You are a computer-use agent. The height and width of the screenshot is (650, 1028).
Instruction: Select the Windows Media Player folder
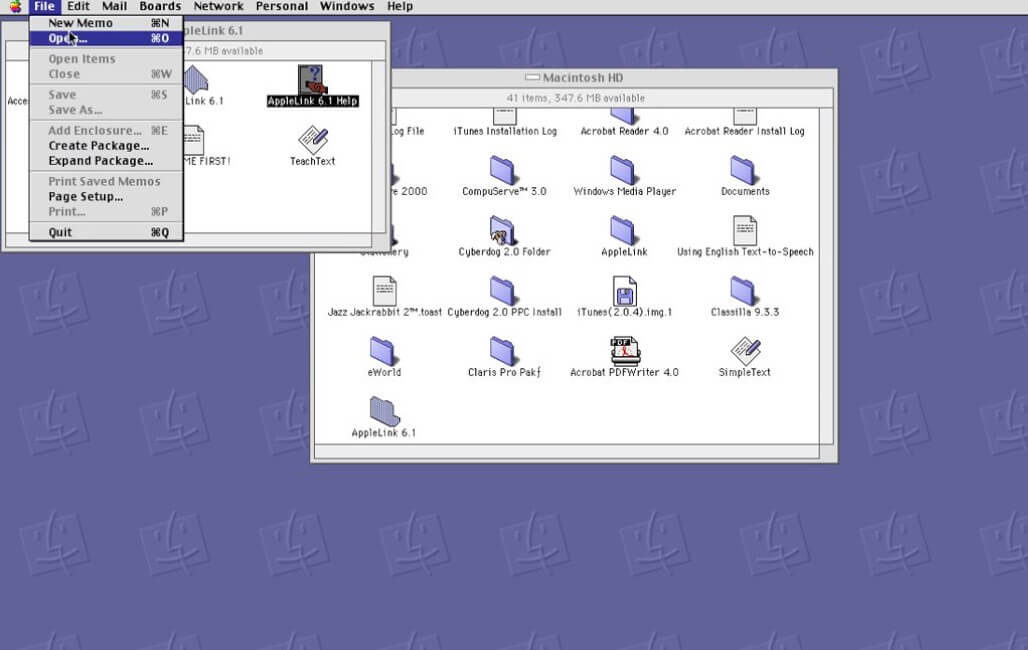coord(623,170)
